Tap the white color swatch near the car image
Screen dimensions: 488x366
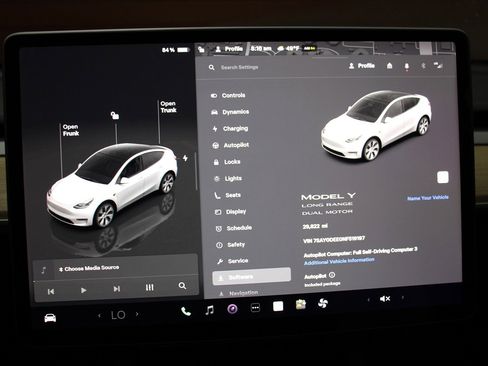coord(443,177)
